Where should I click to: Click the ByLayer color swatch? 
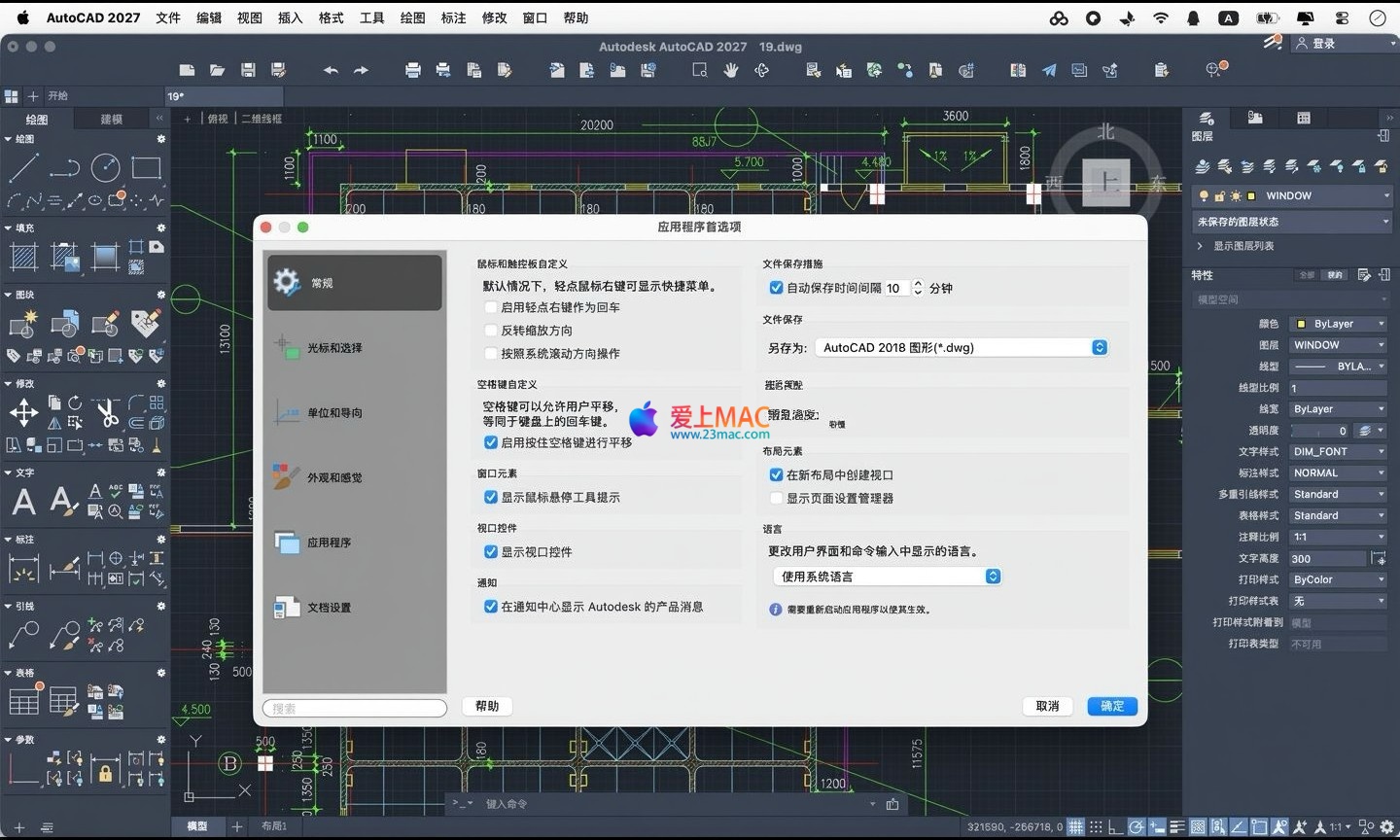[1301, 324]
